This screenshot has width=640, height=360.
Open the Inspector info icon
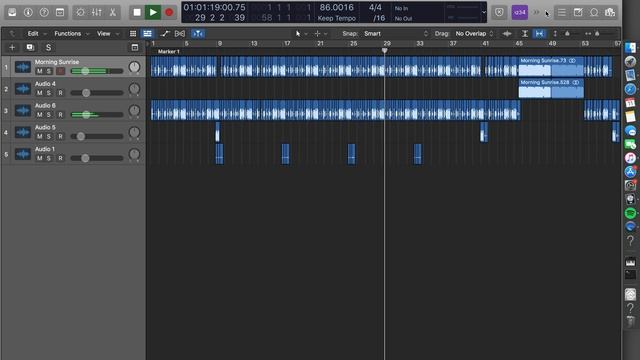[28, 12]
